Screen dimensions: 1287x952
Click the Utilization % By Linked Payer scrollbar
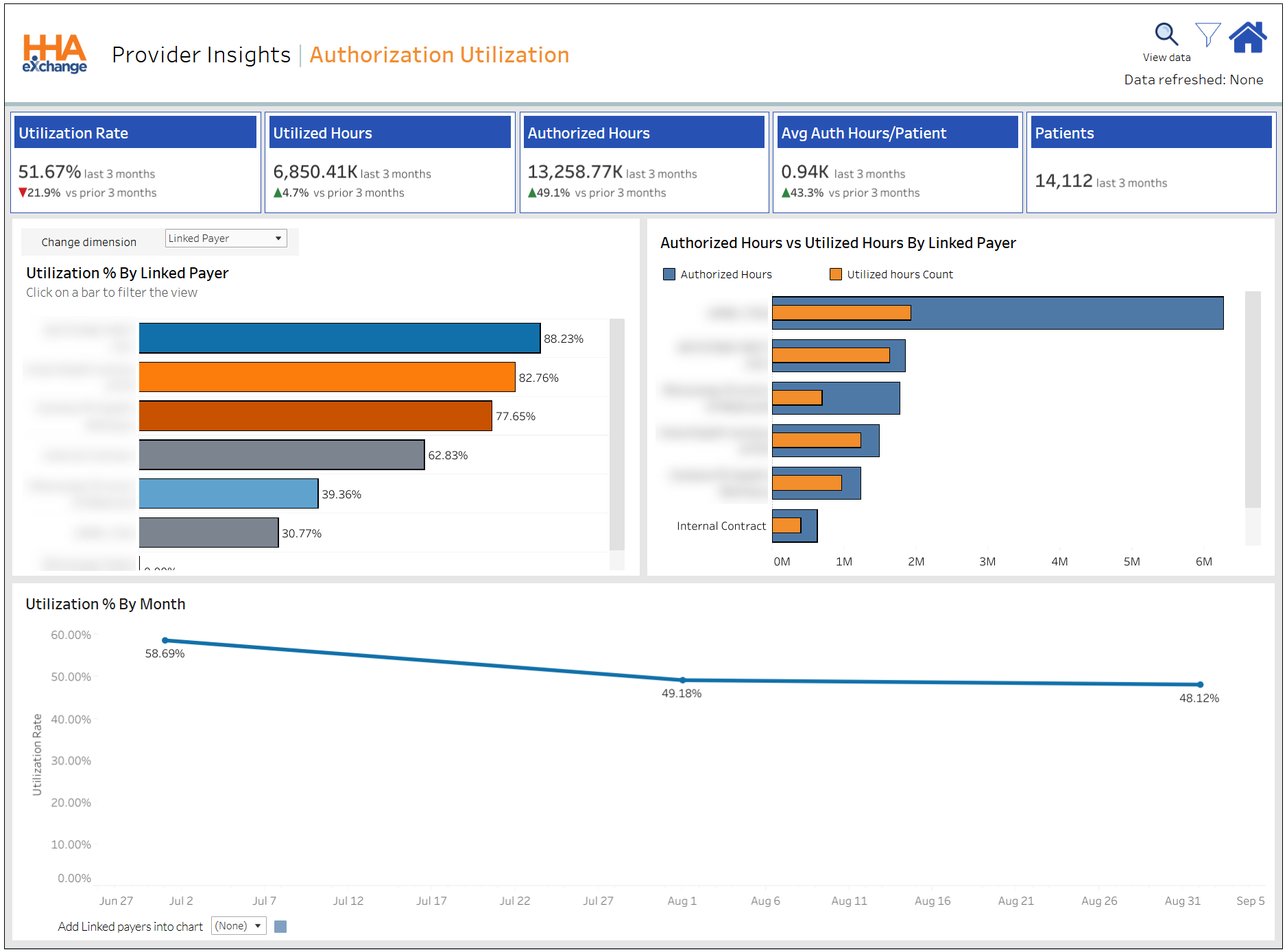point(616,432)
